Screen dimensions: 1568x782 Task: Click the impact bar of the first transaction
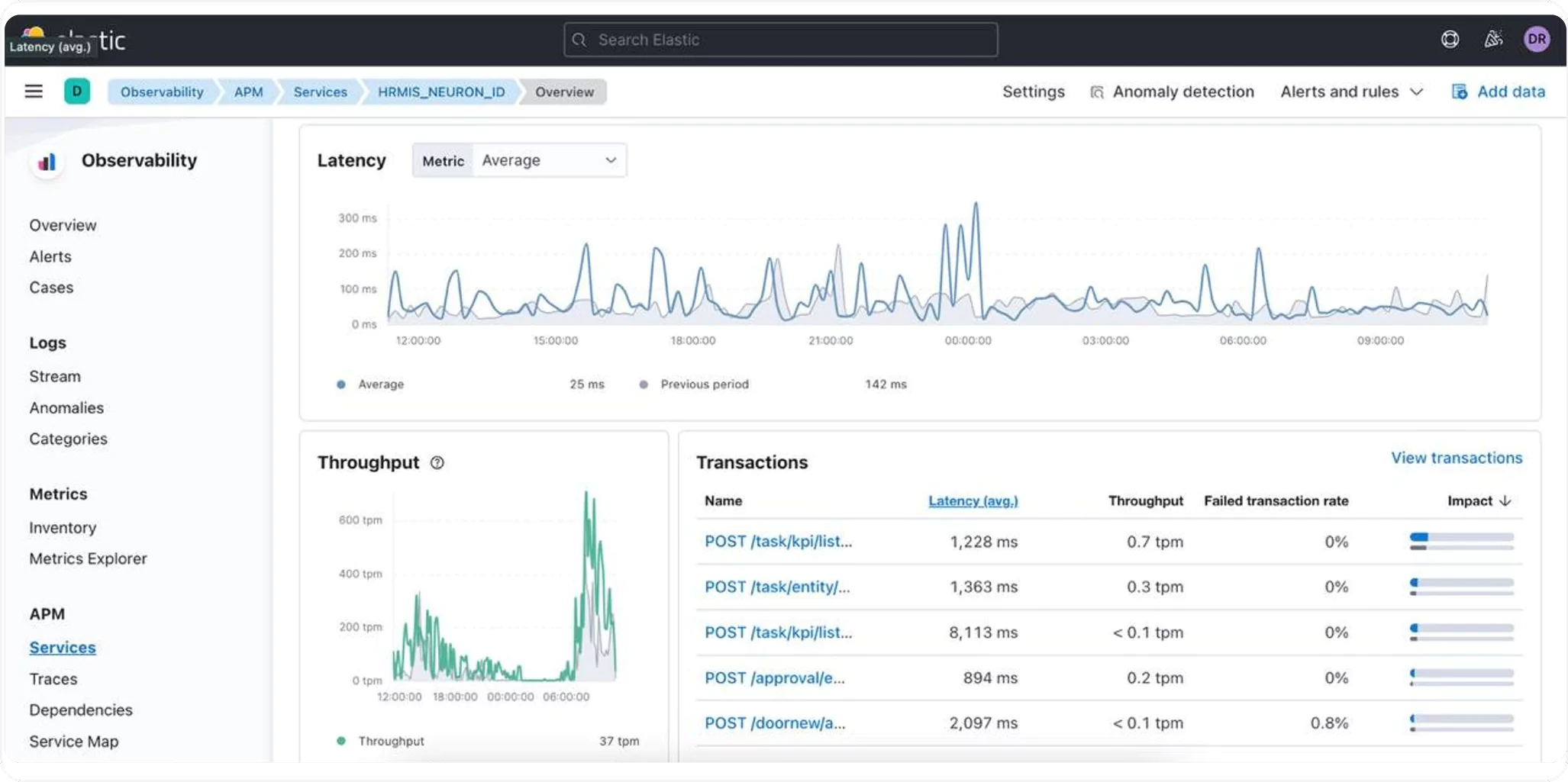[x=1461, y=542]
